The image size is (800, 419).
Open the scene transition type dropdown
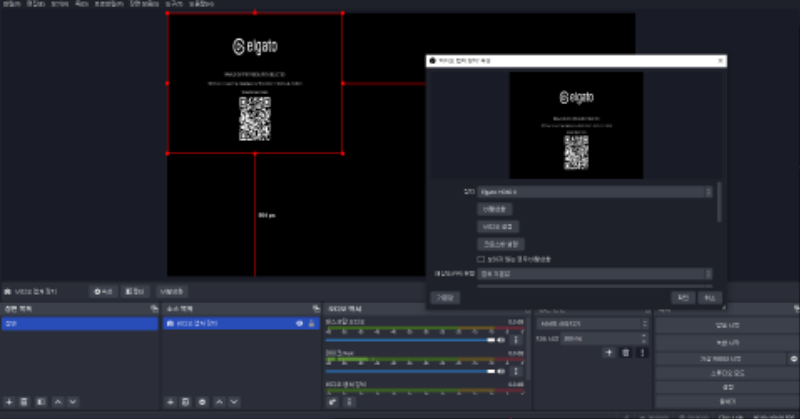click(x=592, y=324)
